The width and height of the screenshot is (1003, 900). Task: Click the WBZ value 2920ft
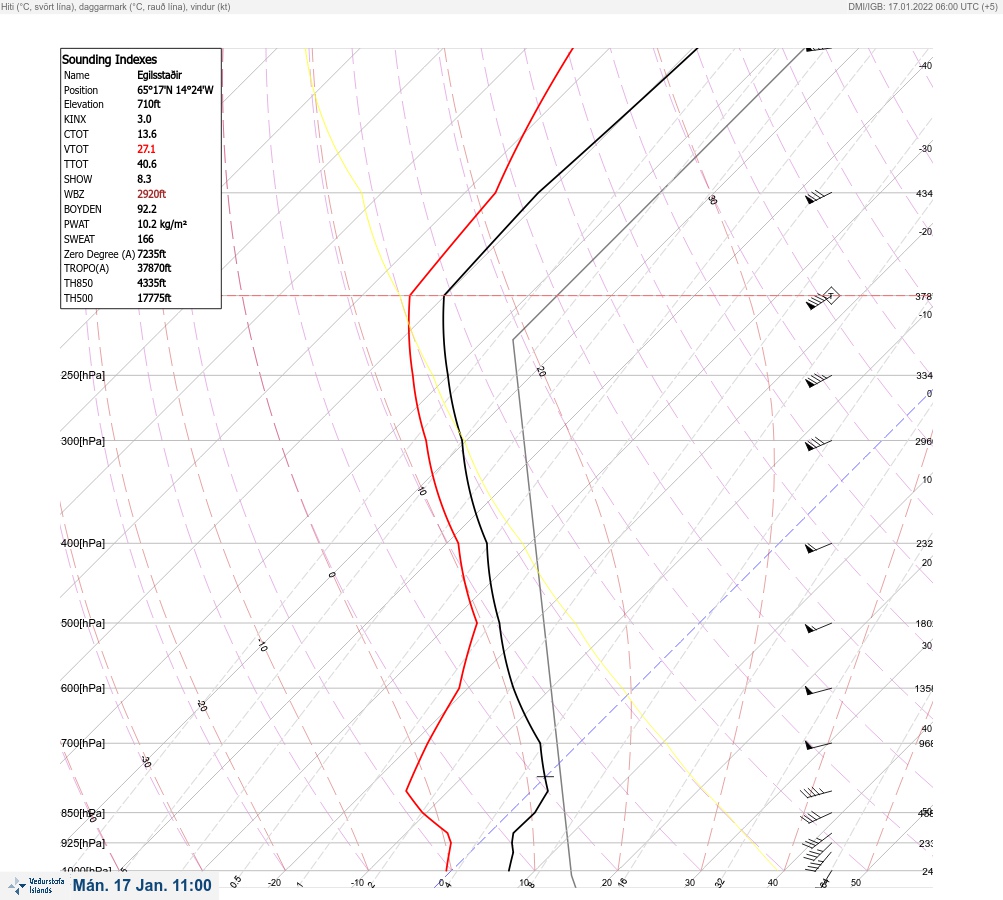coord(151,194)
